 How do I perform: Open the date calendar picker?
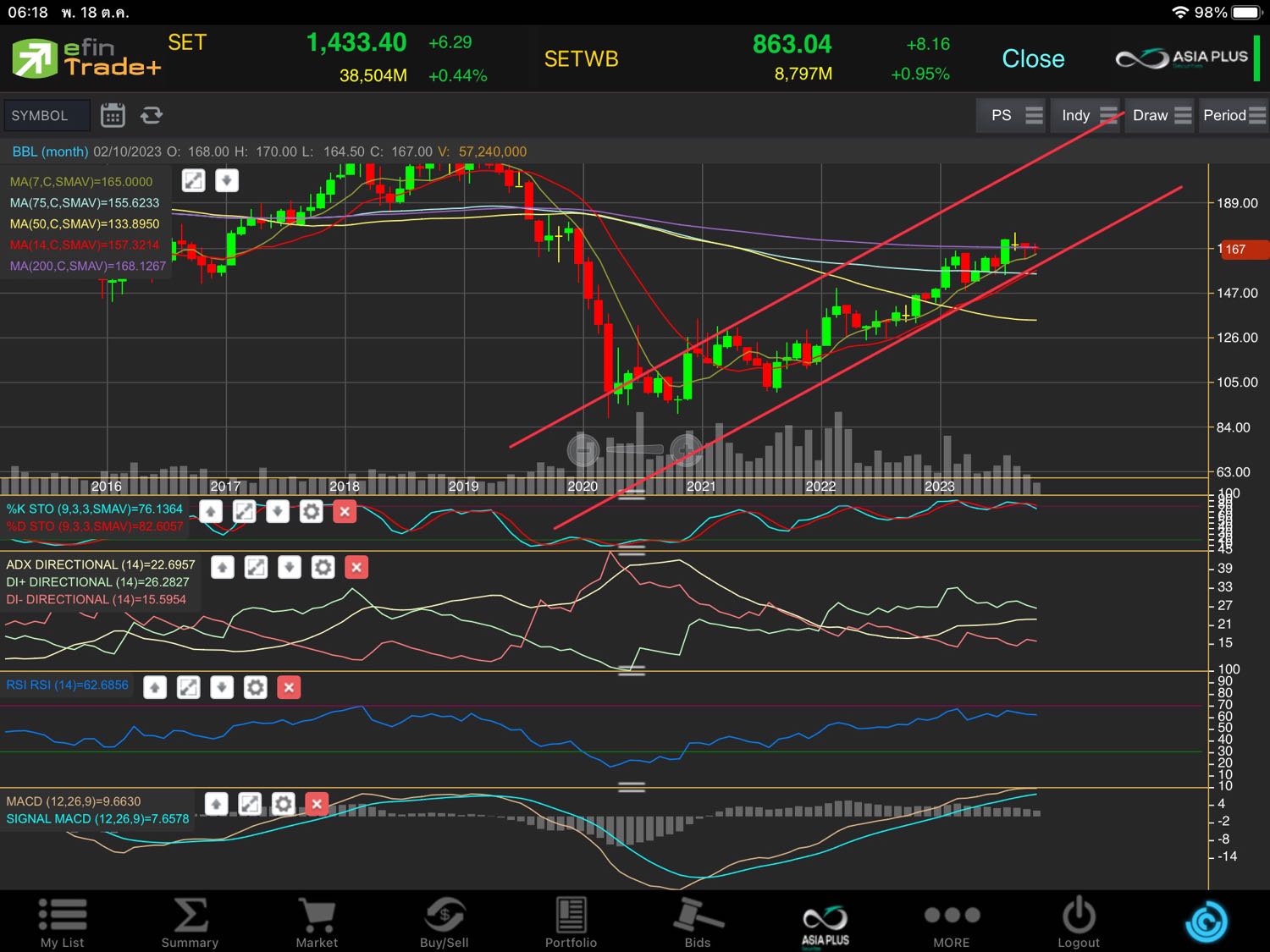pos(113,115)
